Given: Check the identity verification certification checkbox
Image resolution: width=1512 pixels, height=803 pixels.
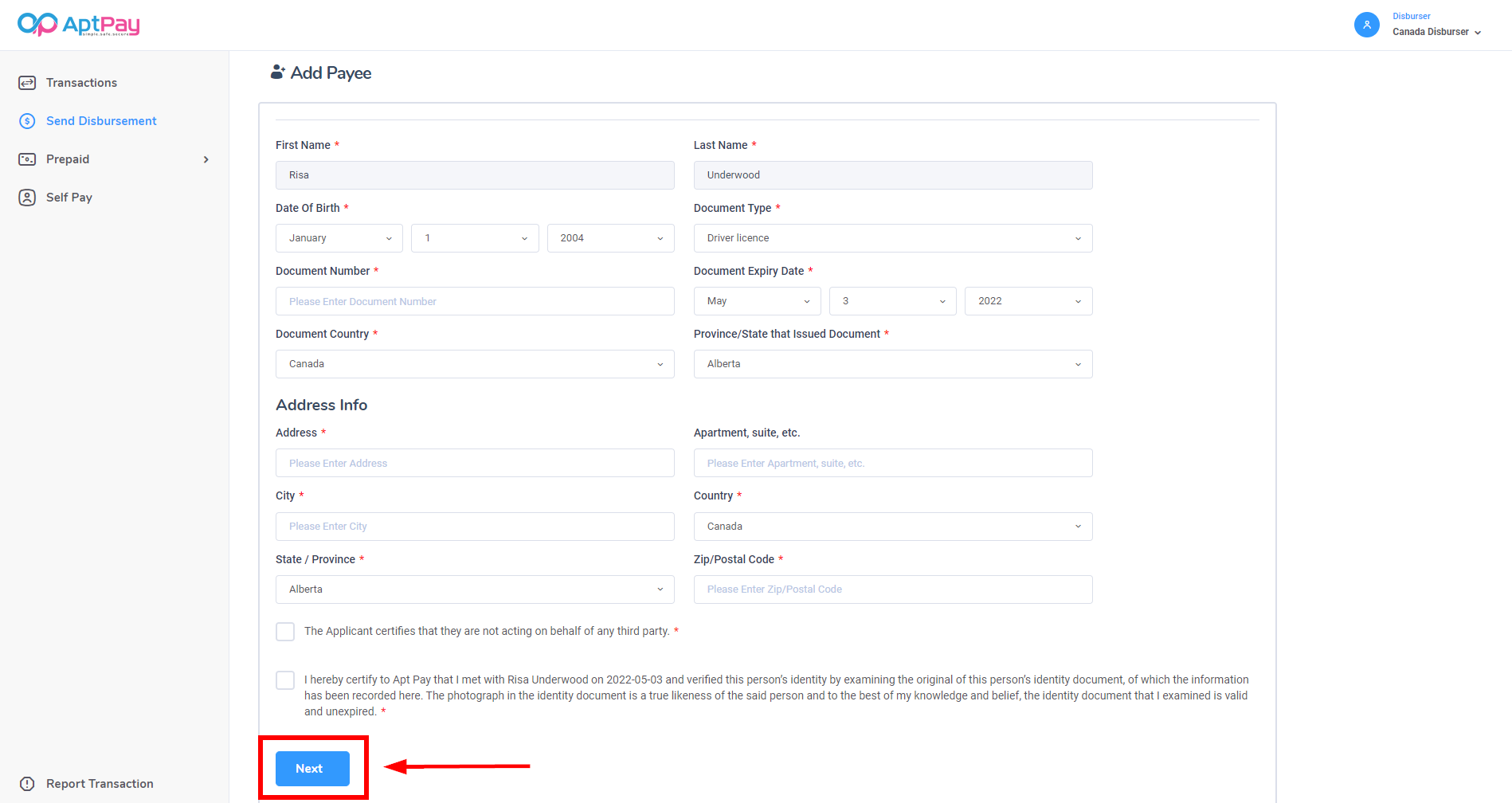Looking at the screenshot, I should 285,680.
